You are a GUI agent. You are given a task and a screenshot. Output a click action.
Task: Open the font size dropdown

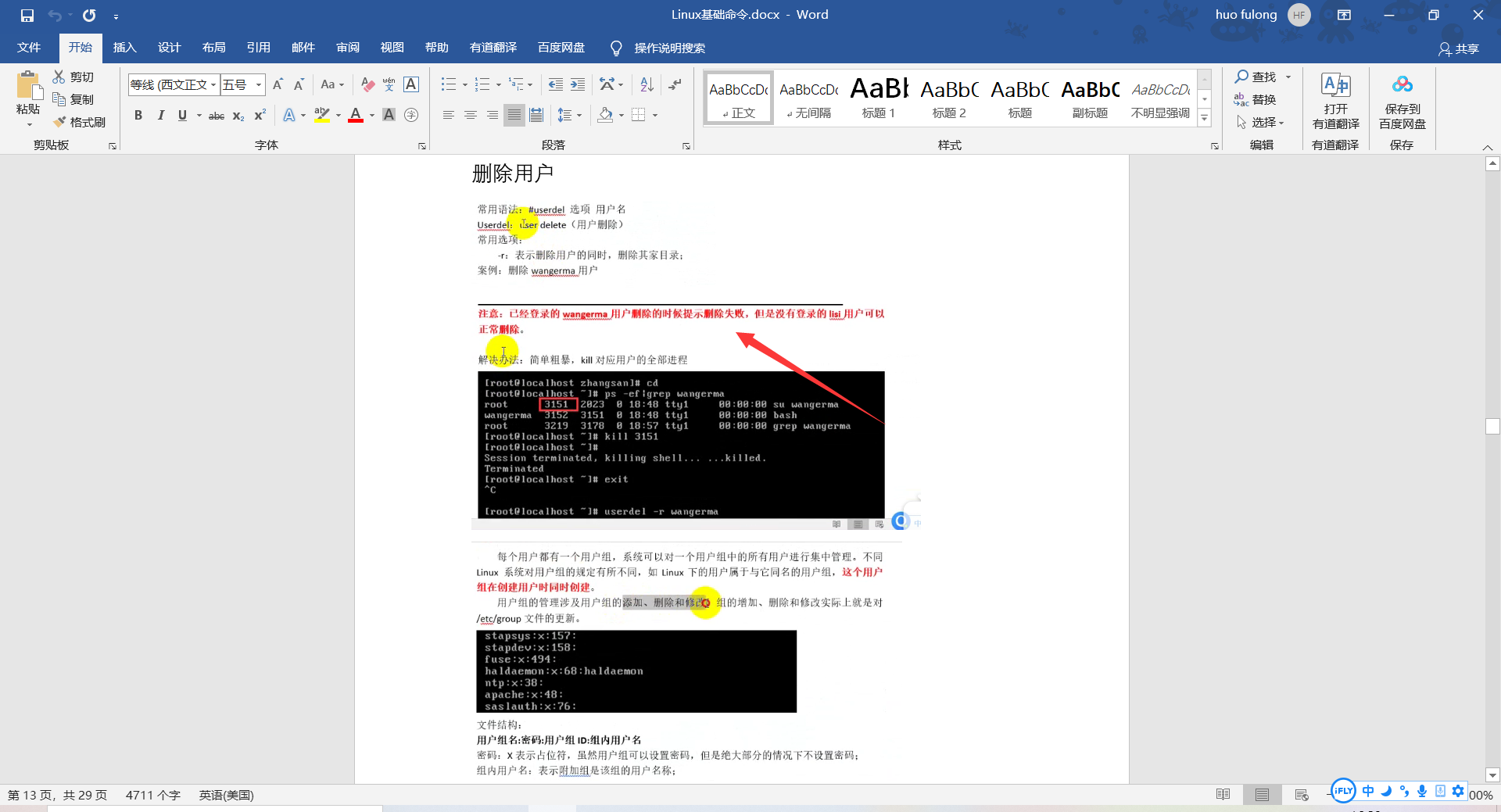coord(258,84)
